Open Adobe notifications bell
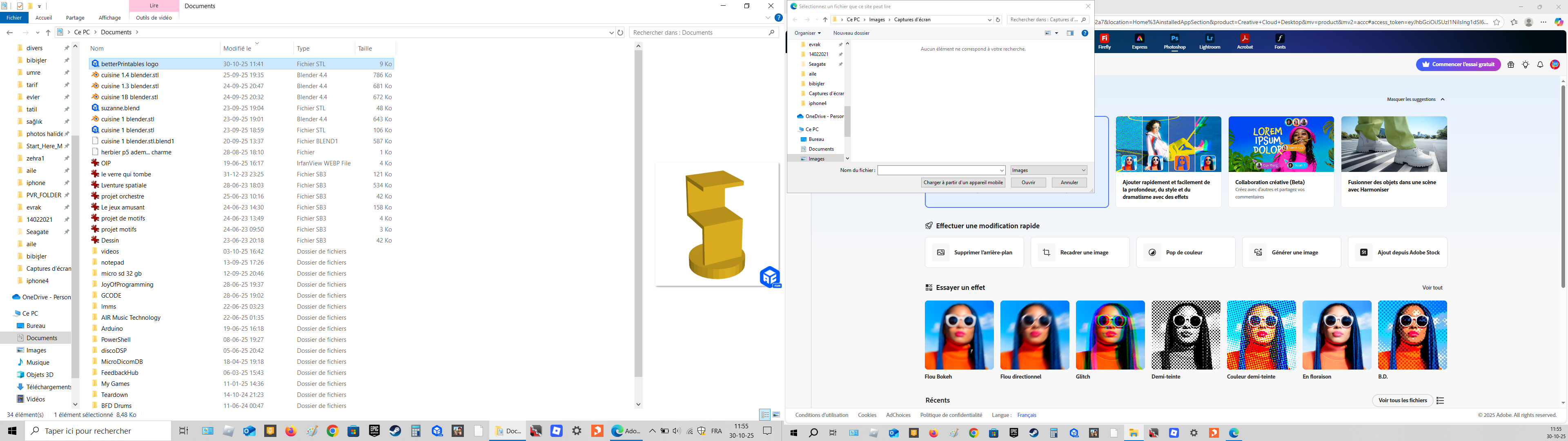This screenshot has height=441, width=1568. pyautogui.click(x=1540, y=65)
